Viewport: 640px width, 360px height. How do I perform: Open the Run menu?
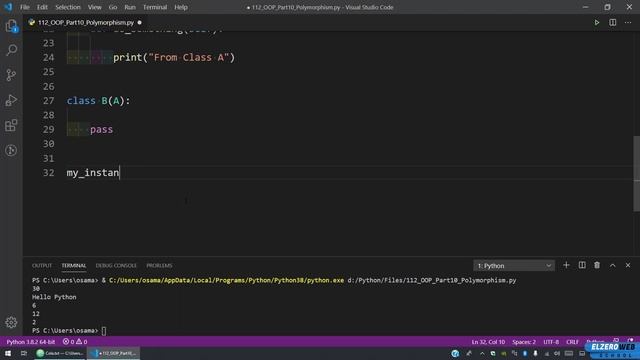[130, 7]
